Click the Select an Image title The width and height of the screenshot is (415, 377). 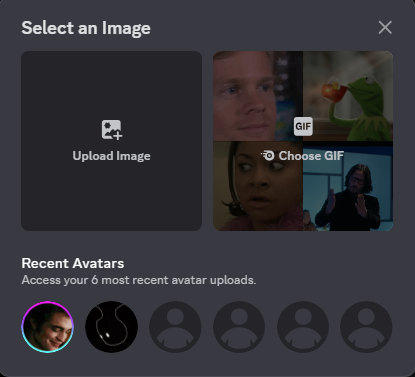click(86, 28)
